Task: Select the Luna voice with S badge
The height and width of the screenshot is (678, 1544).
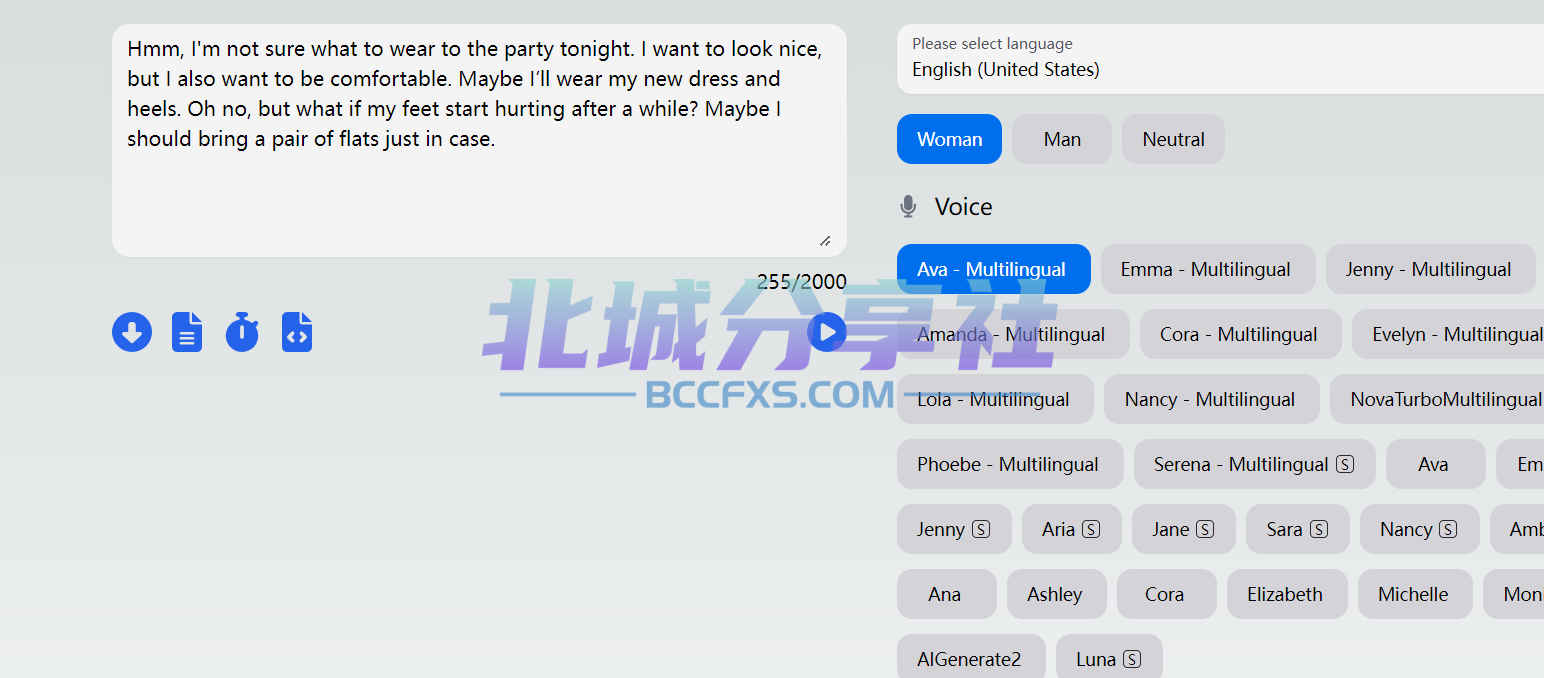Action: coord(1109,656)
